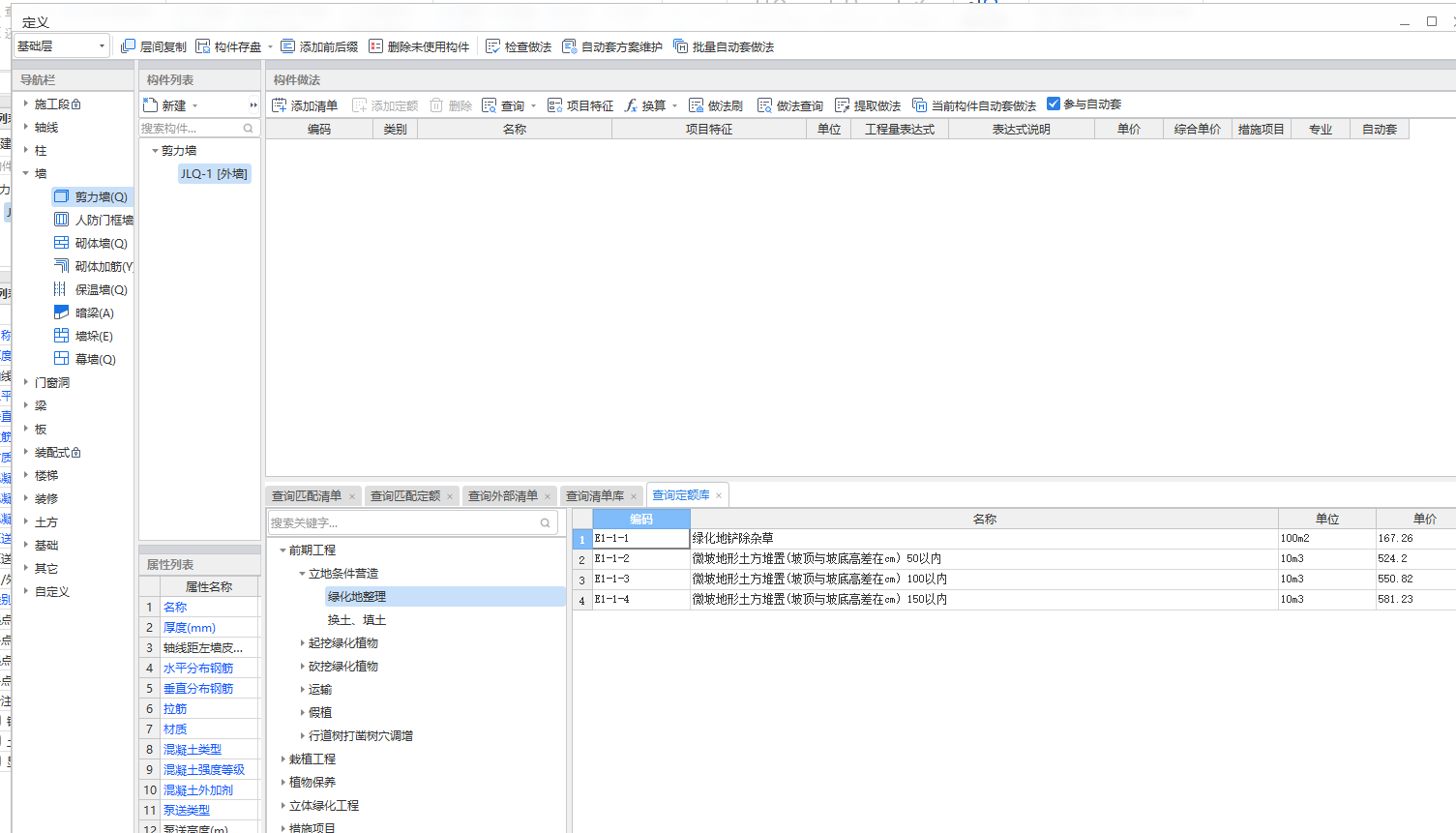
Task: Select 剪力墙(Q) wall type icon
Action: coord(61,196)
